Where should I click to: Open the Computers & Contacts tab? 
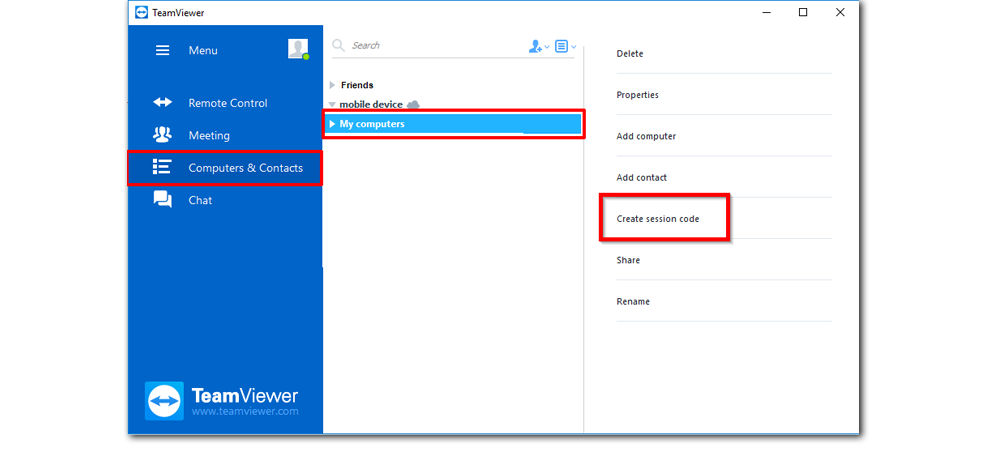coord(225,168)
